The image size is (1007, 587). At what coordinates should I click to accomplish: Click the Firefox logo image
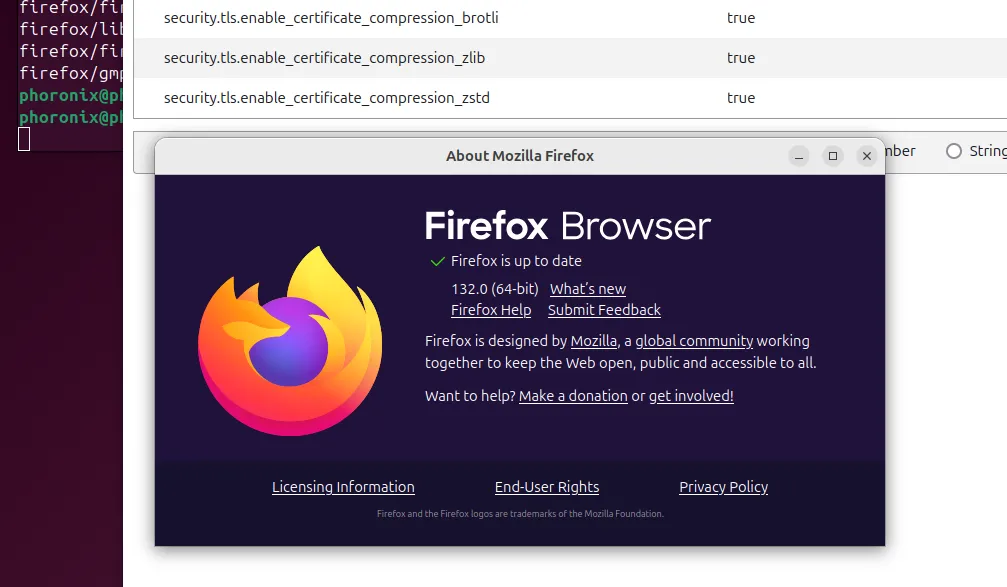290,340
